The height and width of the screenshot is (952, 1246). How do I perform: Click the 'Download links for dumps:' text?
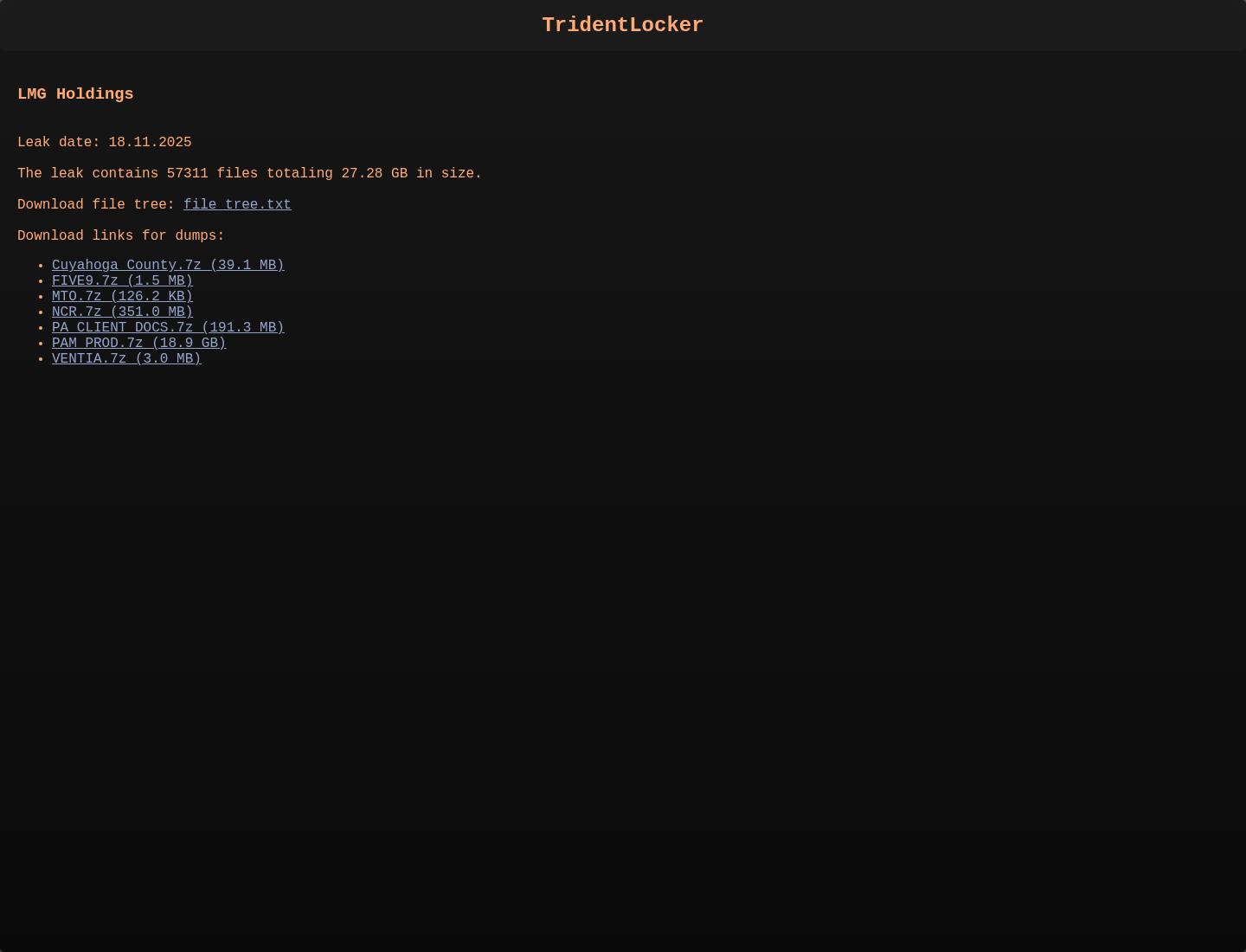tap(121, 236)
